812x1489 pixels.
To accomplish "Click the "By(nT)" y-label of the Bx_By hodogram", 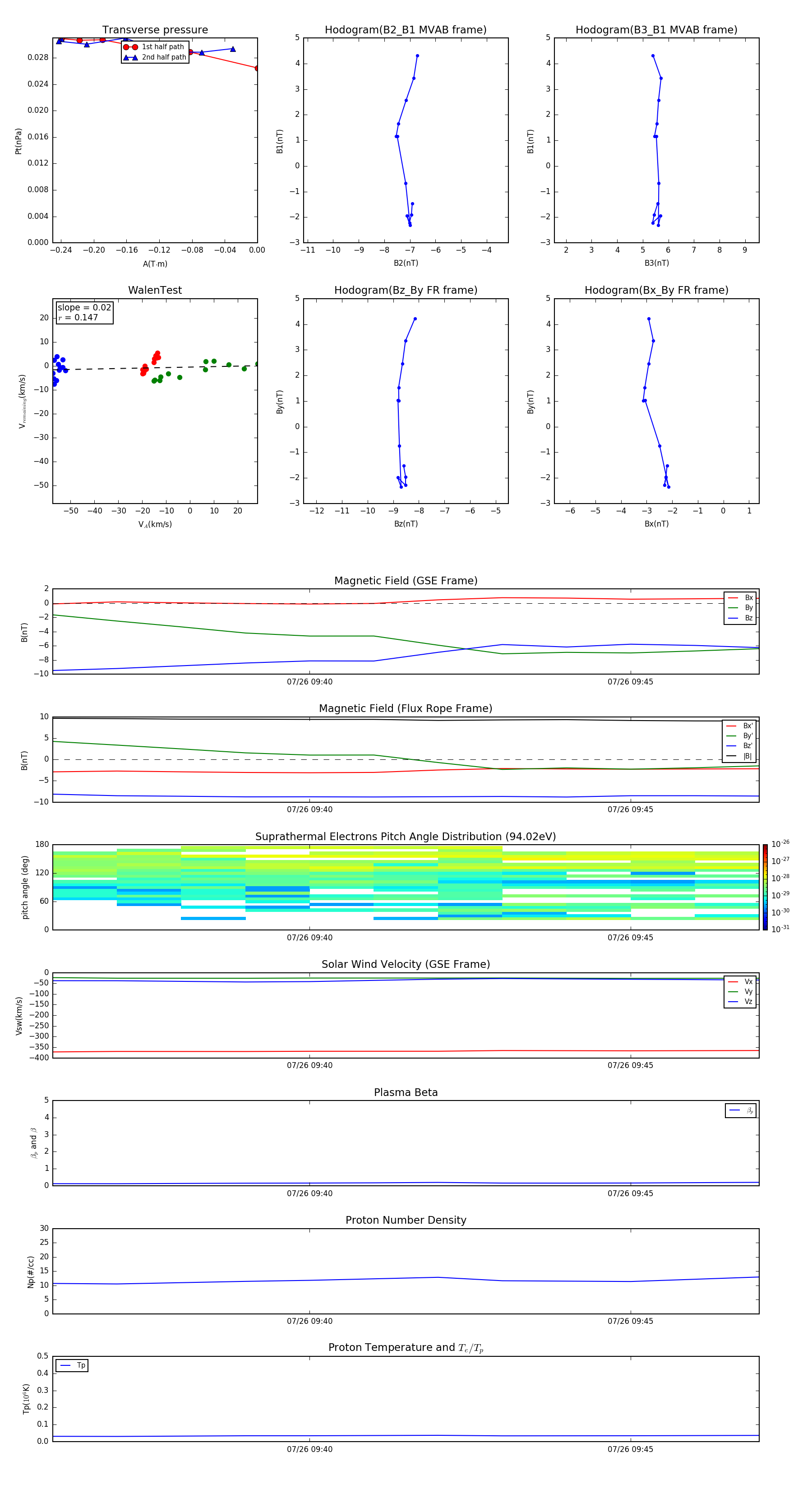I will [x=531, y=402].
